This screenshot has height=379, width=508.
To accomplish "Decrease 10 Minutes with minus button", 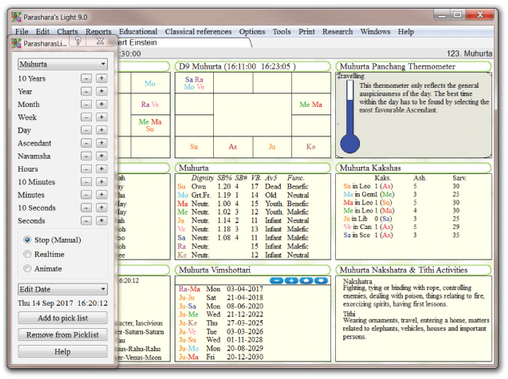I will (86, 182).
